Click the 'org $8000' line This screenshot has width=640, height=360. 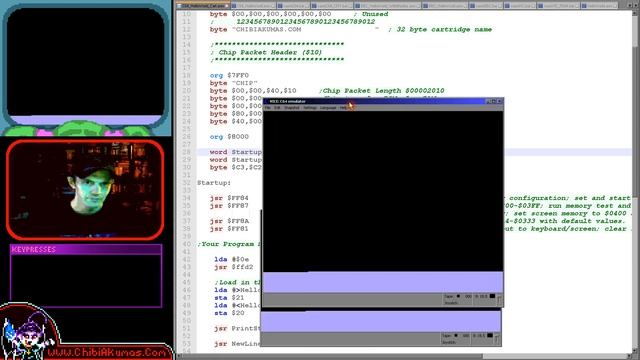(229, 137)
